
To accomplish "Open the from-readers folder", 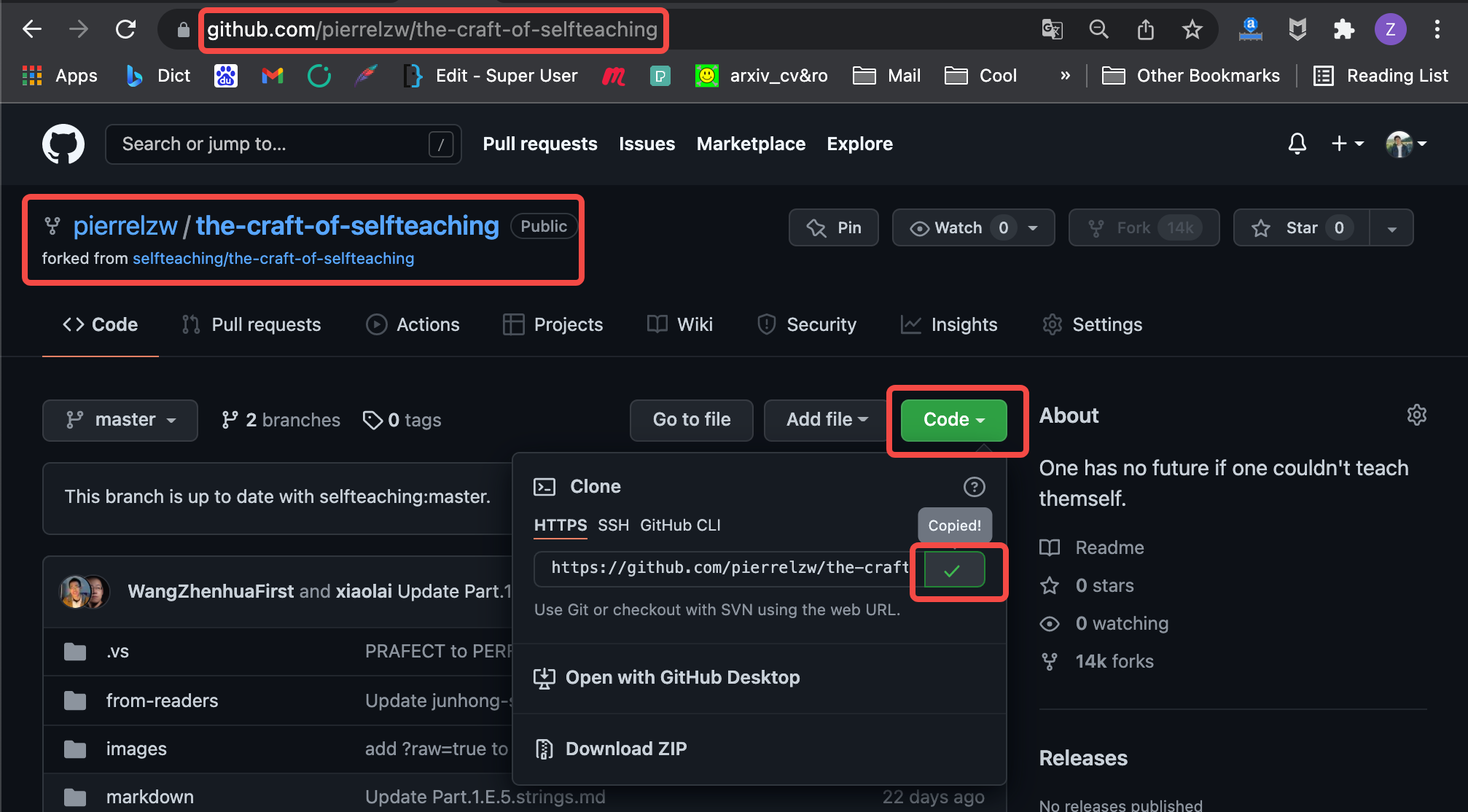I will coord(162,701).
